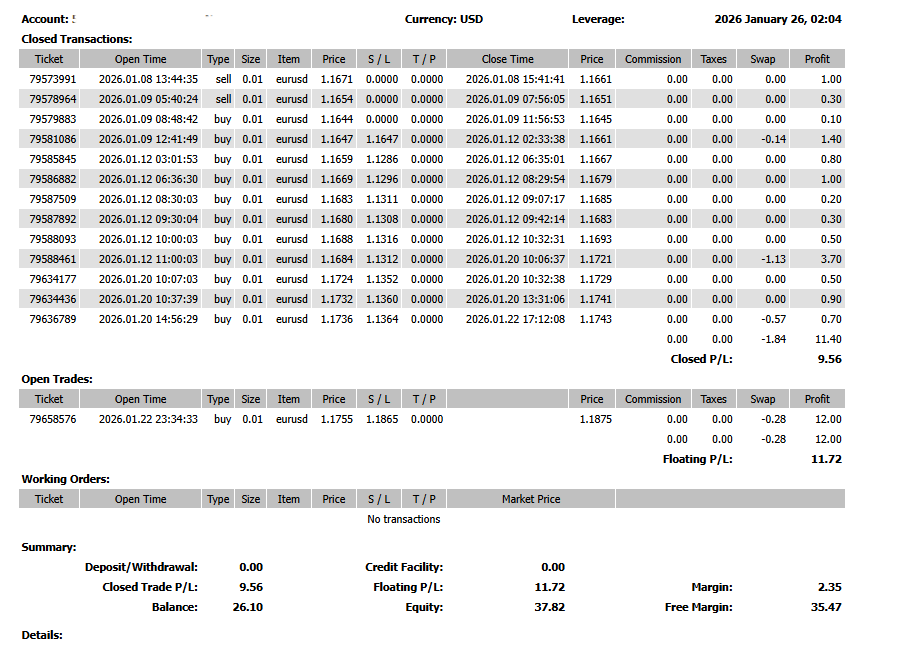Click the Summary heading
Image resolution: width=912 pixels, height=649 pixels.
[x=49, y=547]
